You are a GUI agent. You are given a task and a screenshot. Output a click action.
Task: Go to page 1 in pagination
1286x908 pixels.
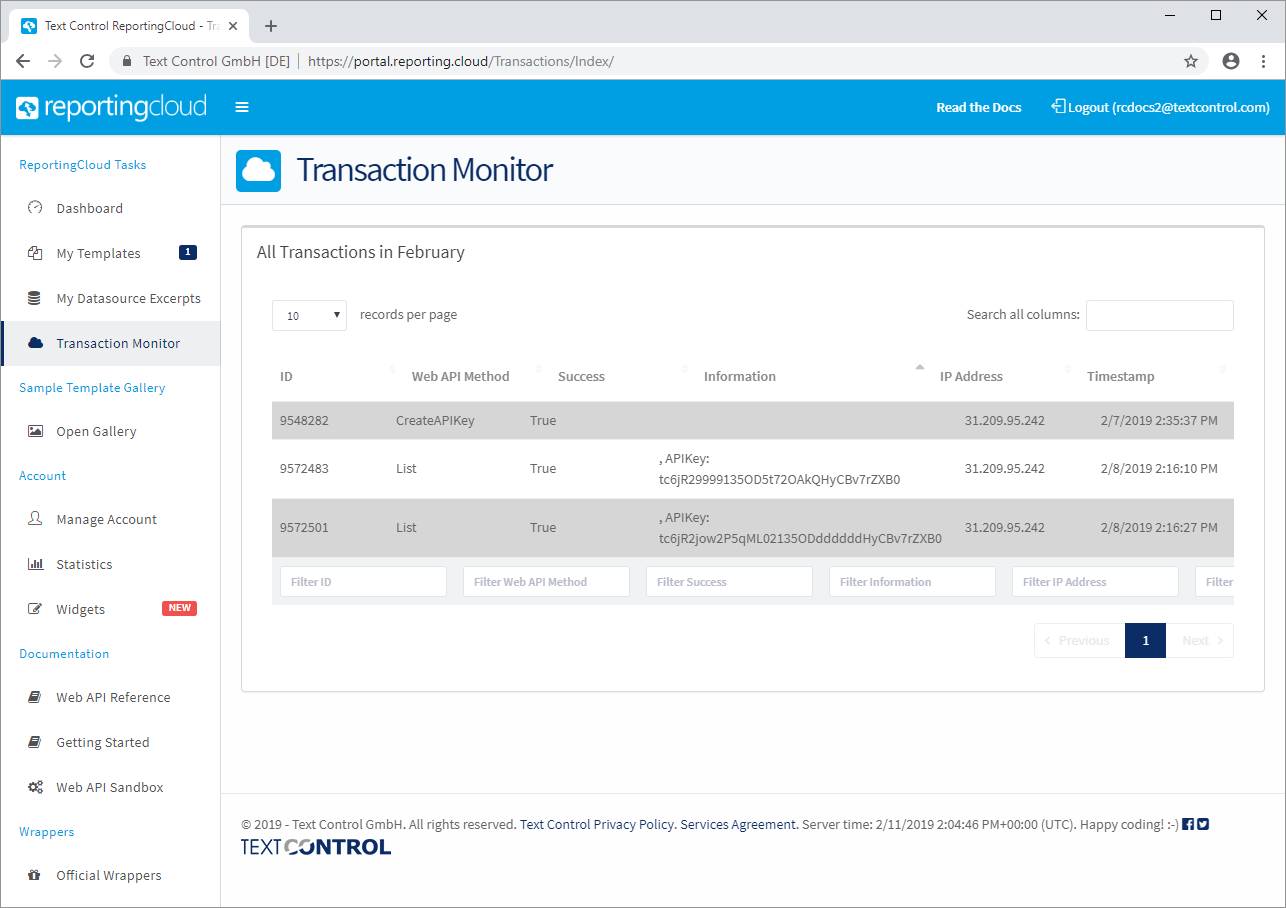(1145, 640)
